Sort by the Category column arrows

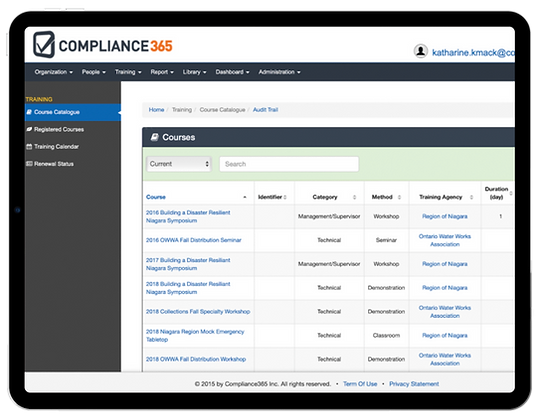click(x=354, y=197)
